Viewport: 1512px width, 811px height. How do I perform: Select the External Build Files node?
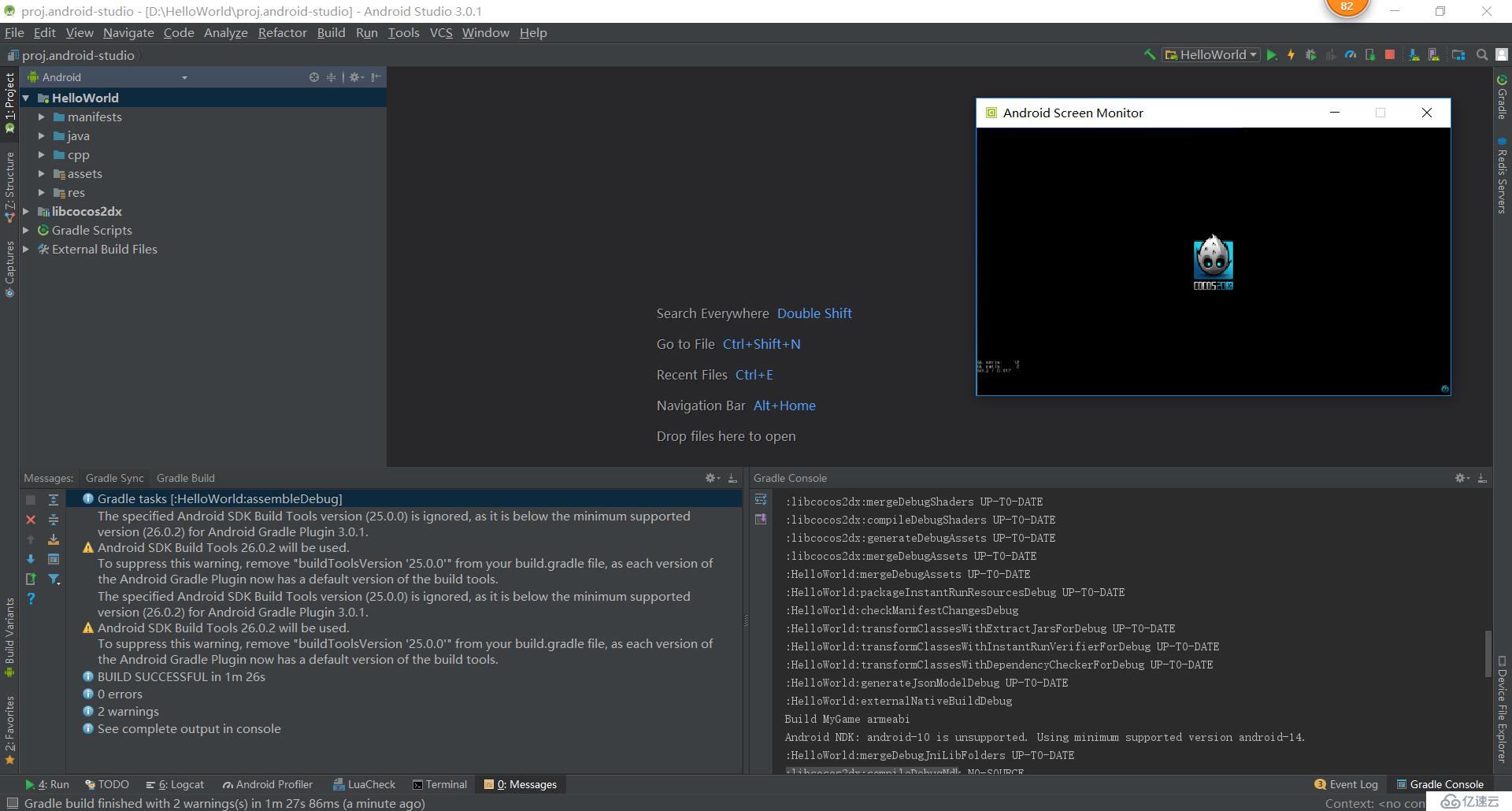click(x=105, y=249)
